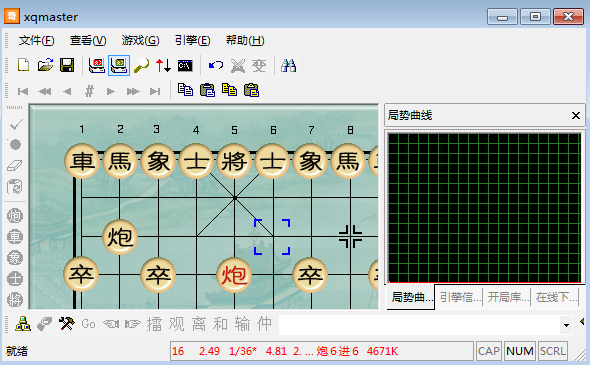
Task: Switch to 在线下... tab
Action: click(x=555, y=297)
